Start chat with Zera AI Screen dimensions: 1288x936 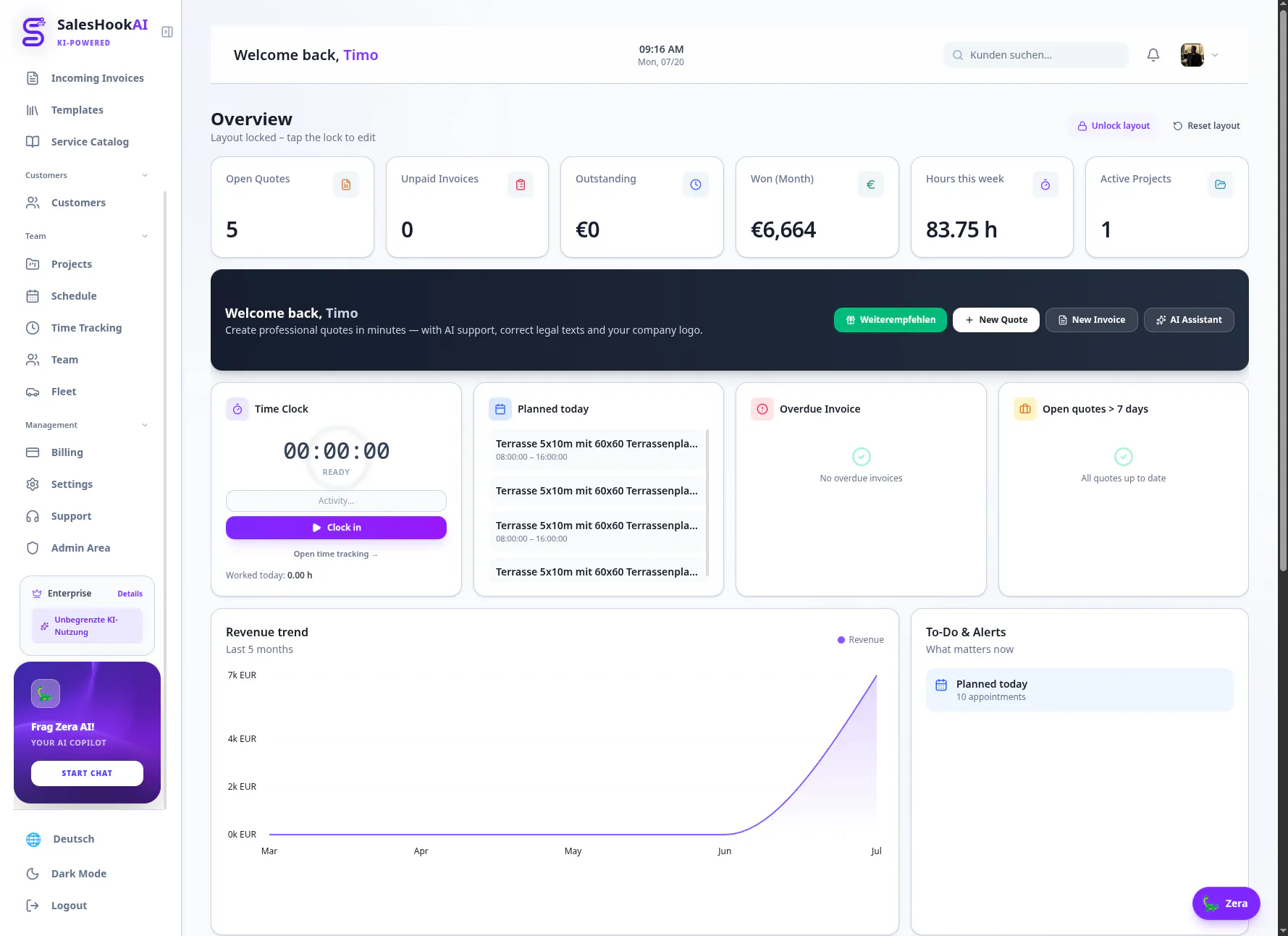click(87, 773)
